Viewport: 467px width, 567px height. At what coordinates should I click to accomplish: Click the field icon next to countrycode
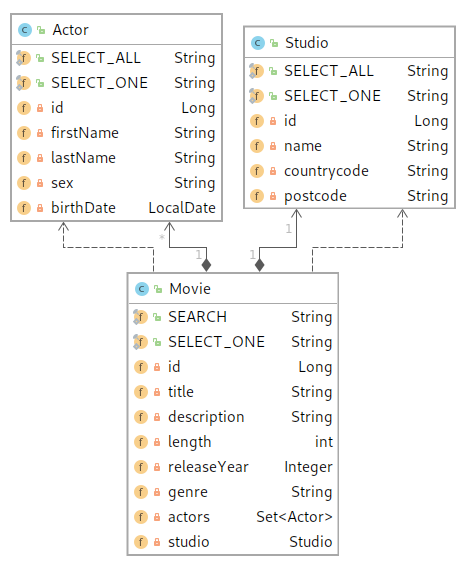point(257,171)
